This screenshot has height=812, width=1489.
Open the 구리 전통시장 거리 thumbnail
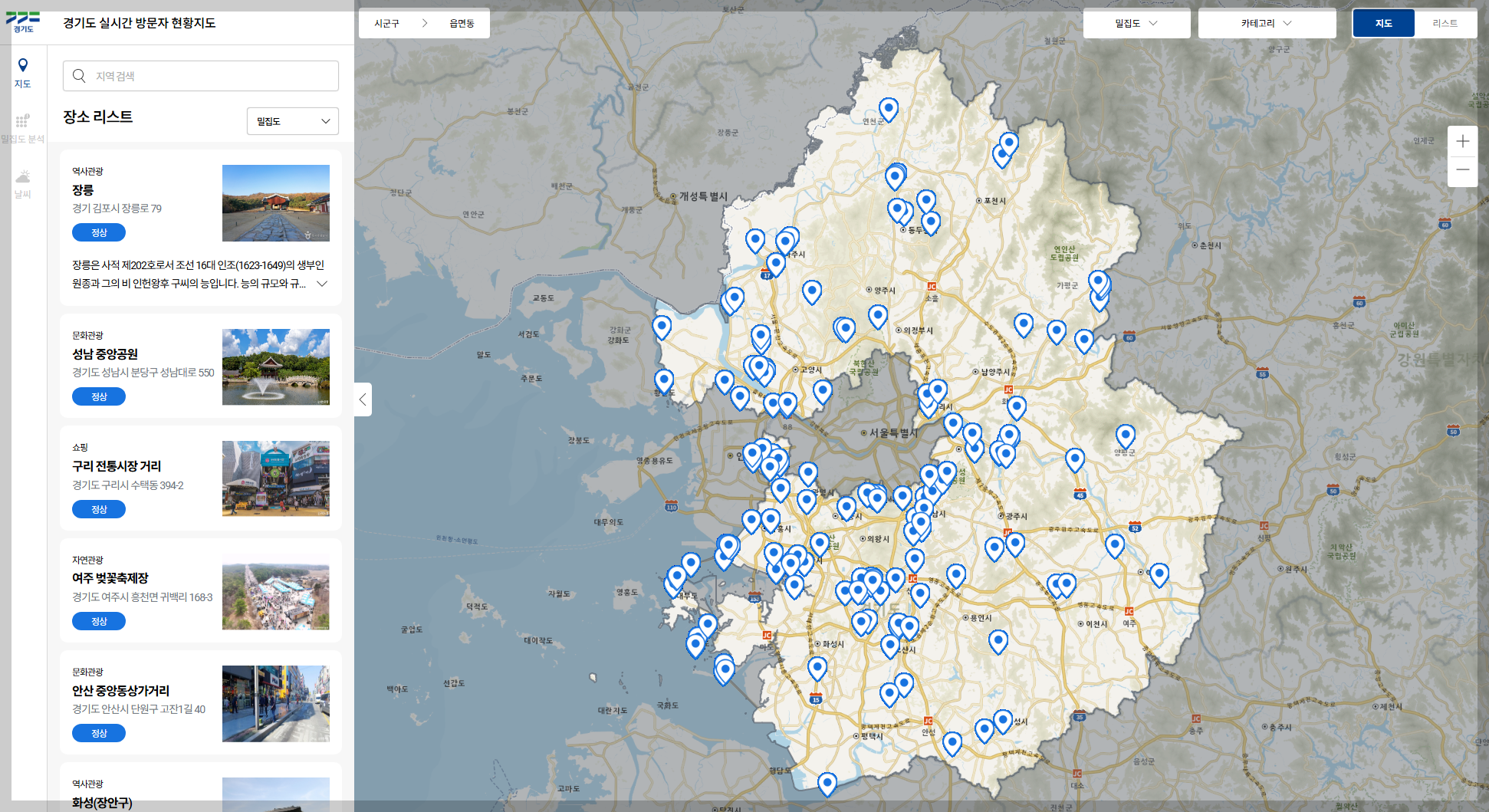tap(276, 478)
